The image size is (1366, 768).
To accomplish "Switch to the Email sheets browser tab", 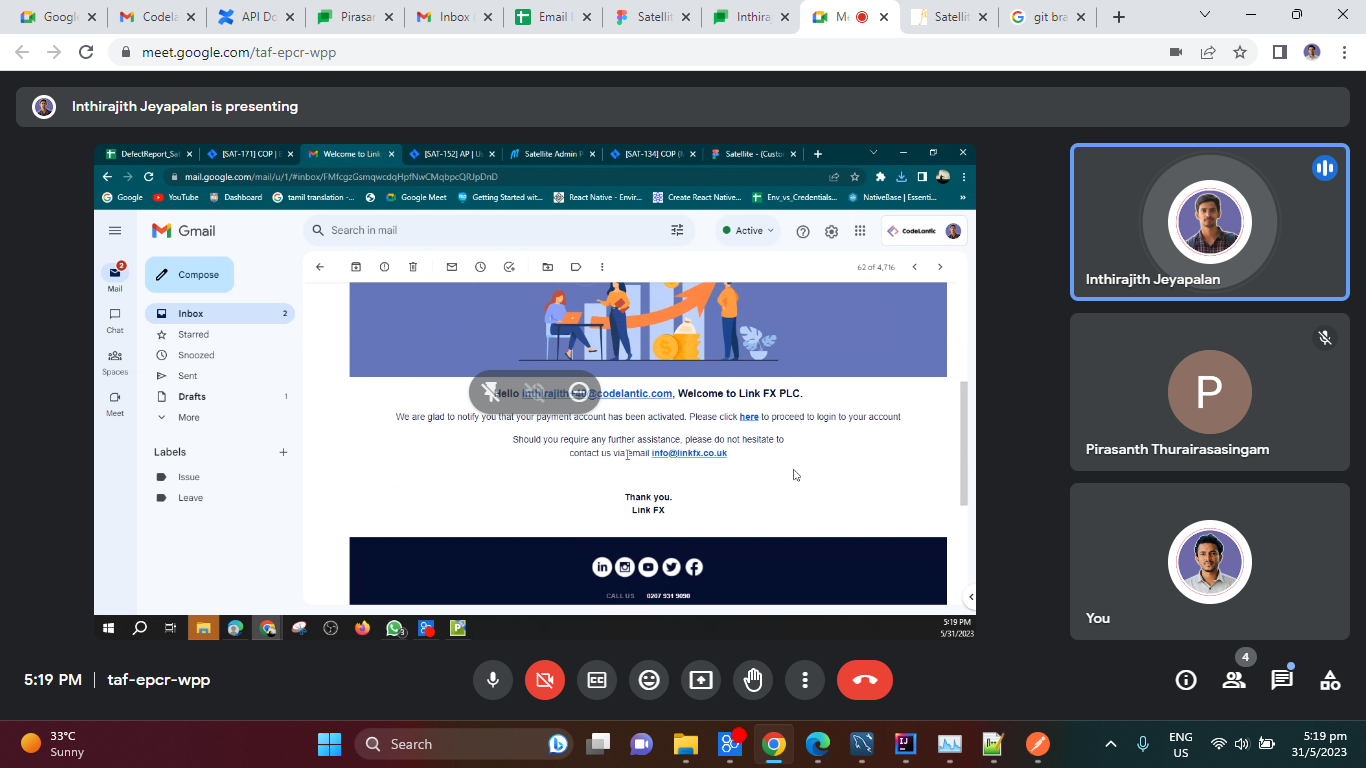I will [550, 17].
